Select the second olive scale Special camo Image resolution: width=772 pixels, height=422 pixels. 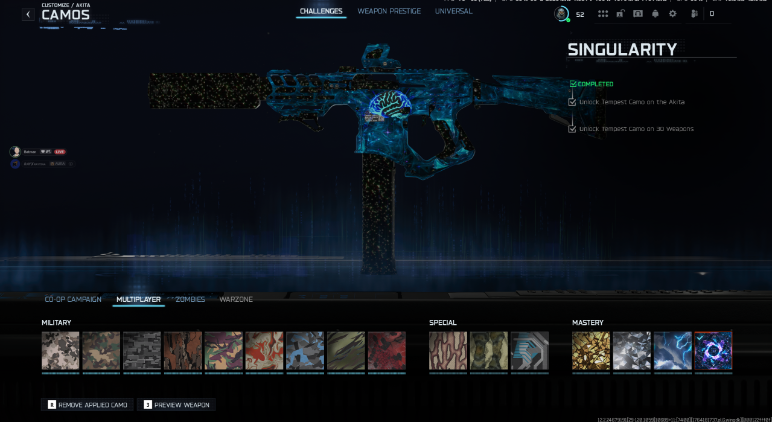[489, 351]
